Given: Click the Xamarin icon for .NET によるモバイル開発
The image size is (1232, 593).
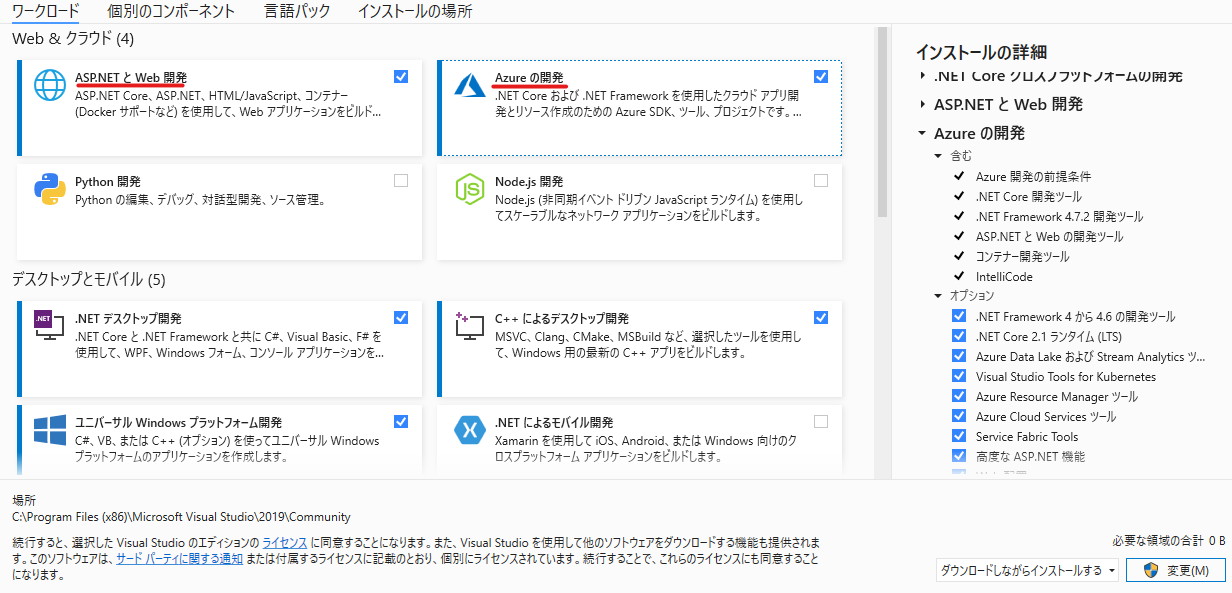Looking at the screenshot, I should [470, 430].
